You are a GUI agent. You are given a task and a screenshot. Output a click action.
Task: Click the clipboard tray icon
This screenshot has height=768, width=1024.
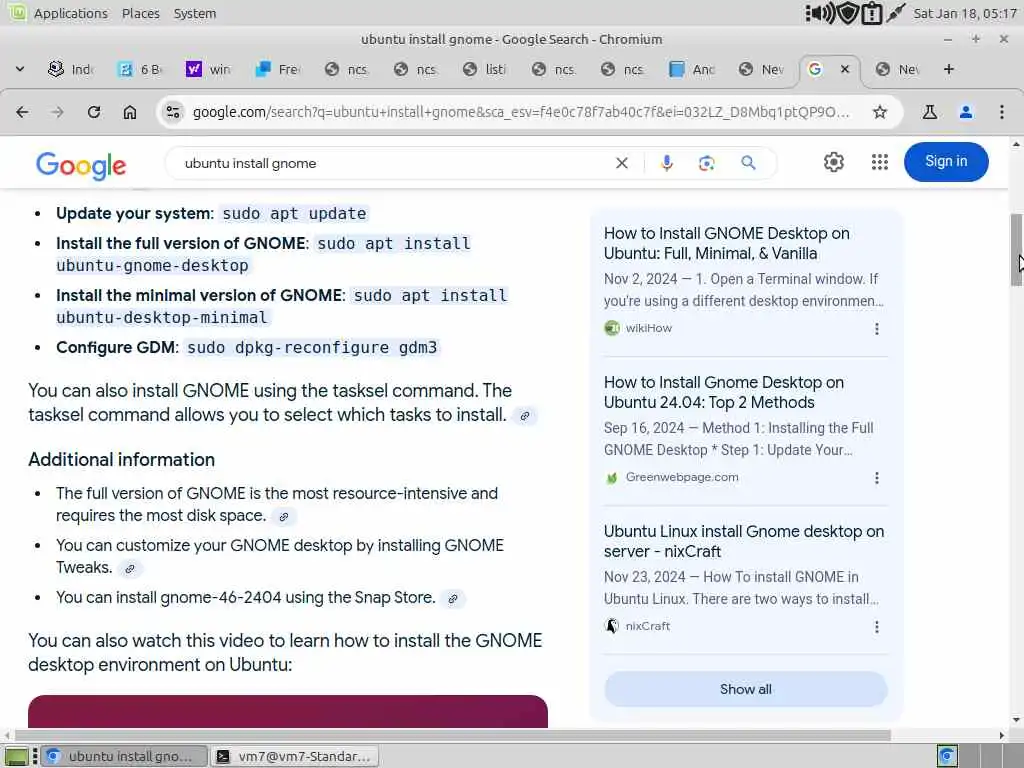click(x=872, y=13)
